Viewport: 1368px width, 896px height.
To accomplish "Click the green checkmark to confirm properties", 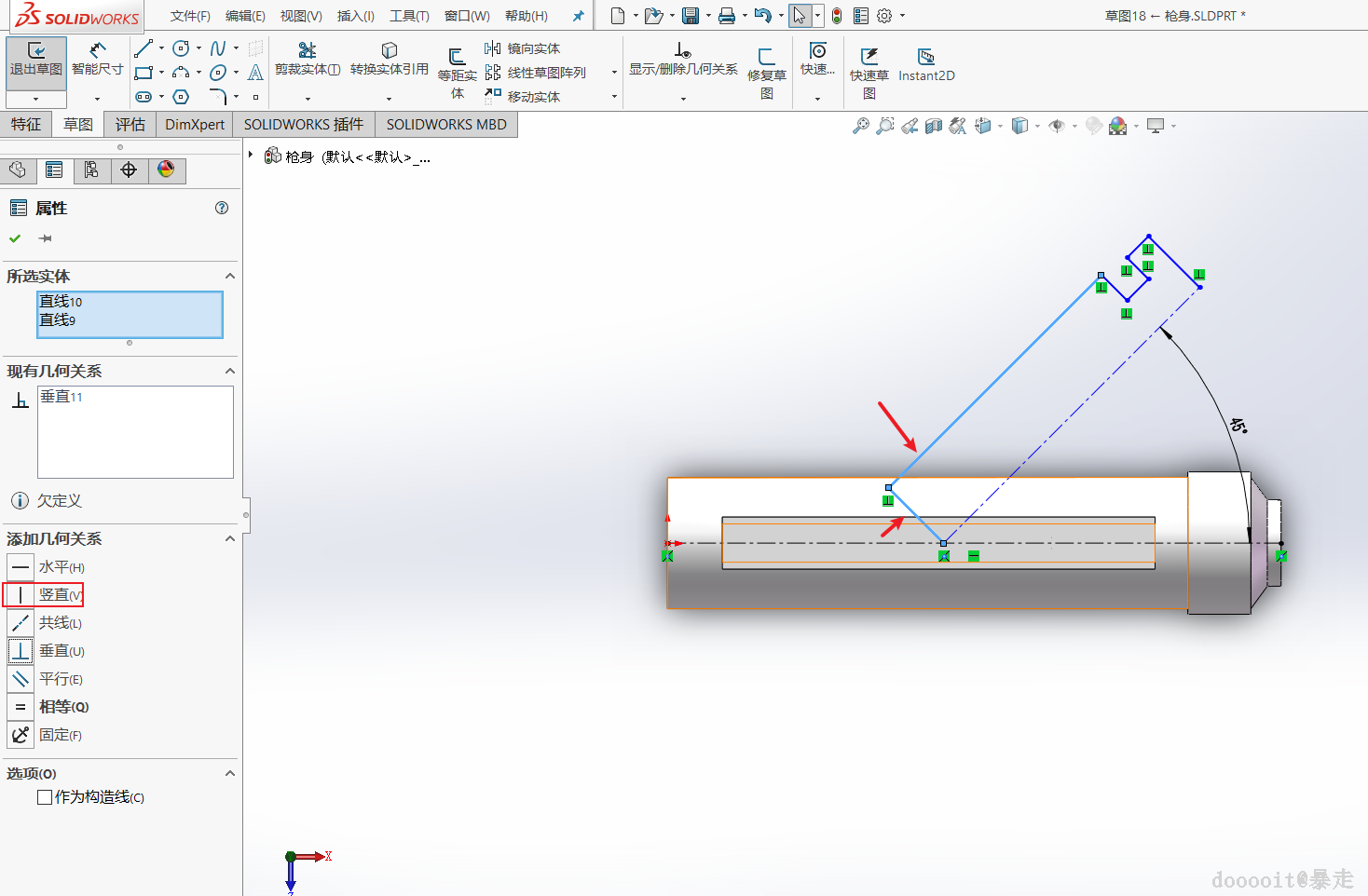I will coord(15,238).
